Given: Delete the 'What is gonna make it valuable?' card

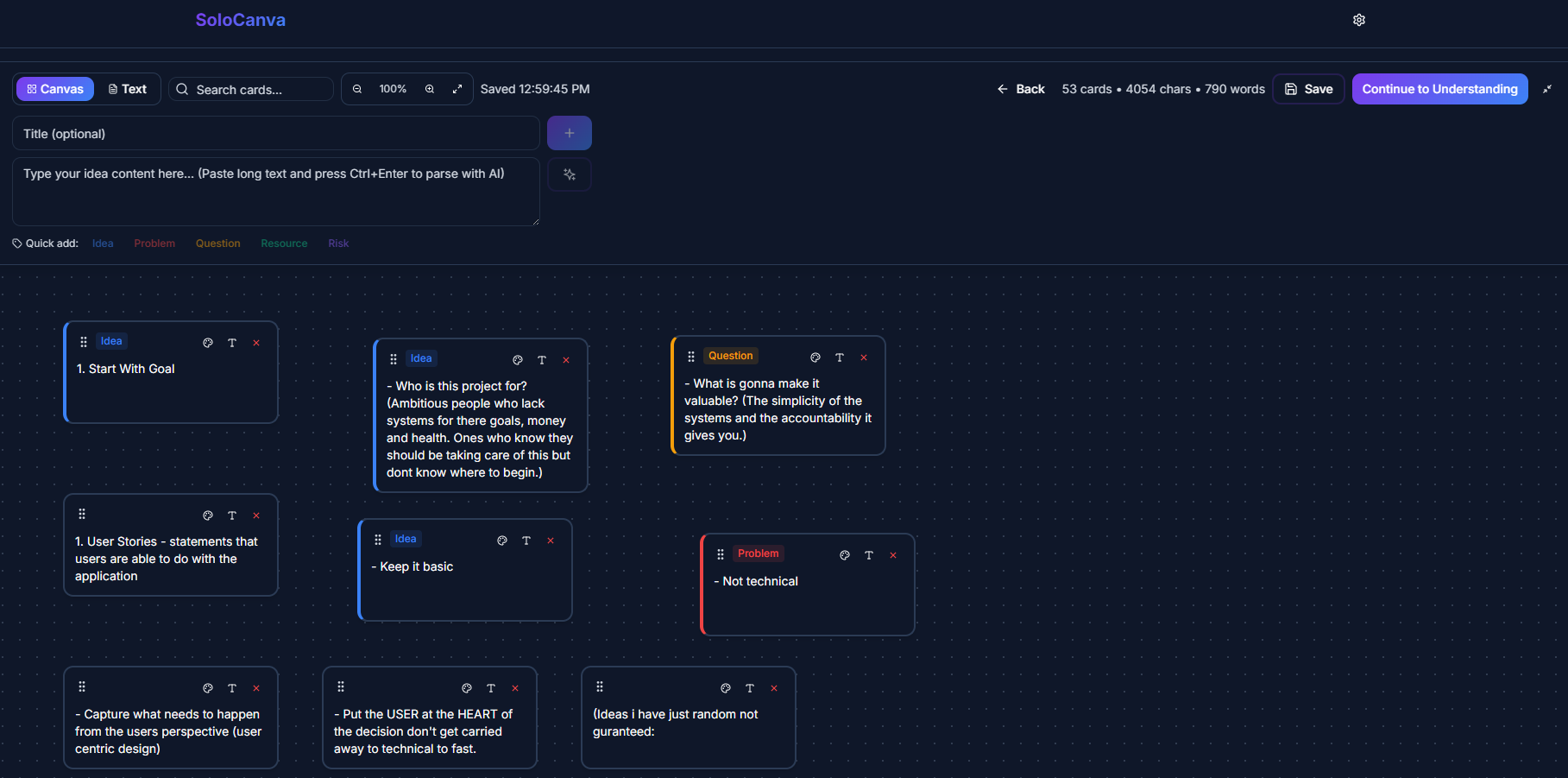Looking at the screenshot, I should point(864,357).
